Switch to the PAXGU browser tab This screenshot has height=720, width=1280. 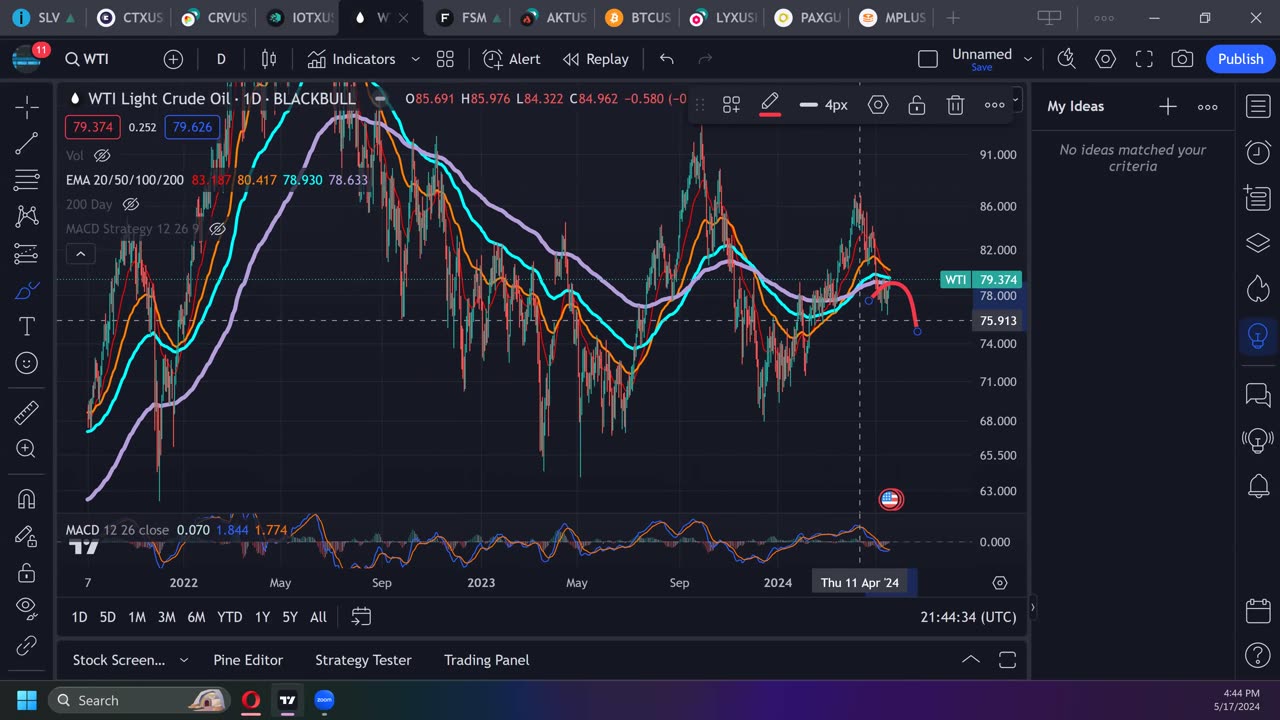click(808, 17)
